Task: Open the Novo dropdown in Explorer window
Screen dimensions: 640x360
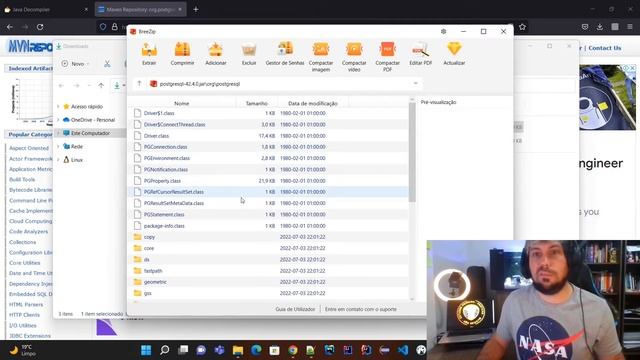Action: pyautogui.click(x=76, y=64)
